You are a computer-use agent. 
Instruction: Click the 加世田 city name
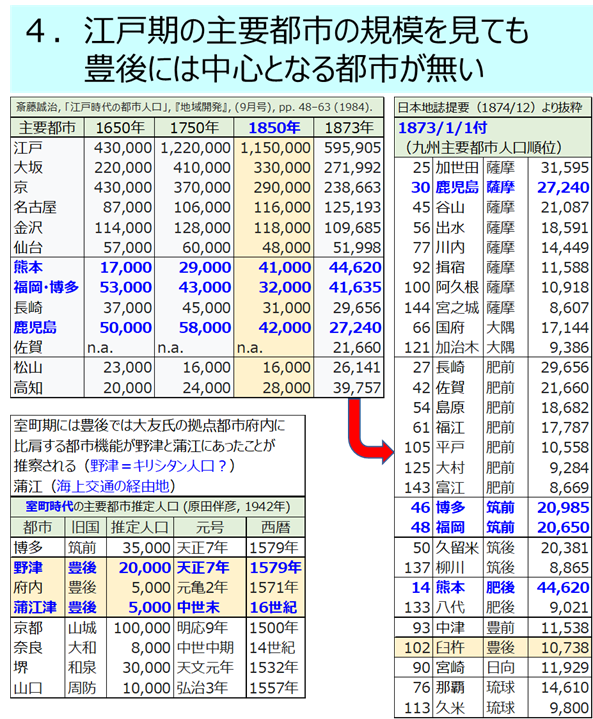(457, 168)
